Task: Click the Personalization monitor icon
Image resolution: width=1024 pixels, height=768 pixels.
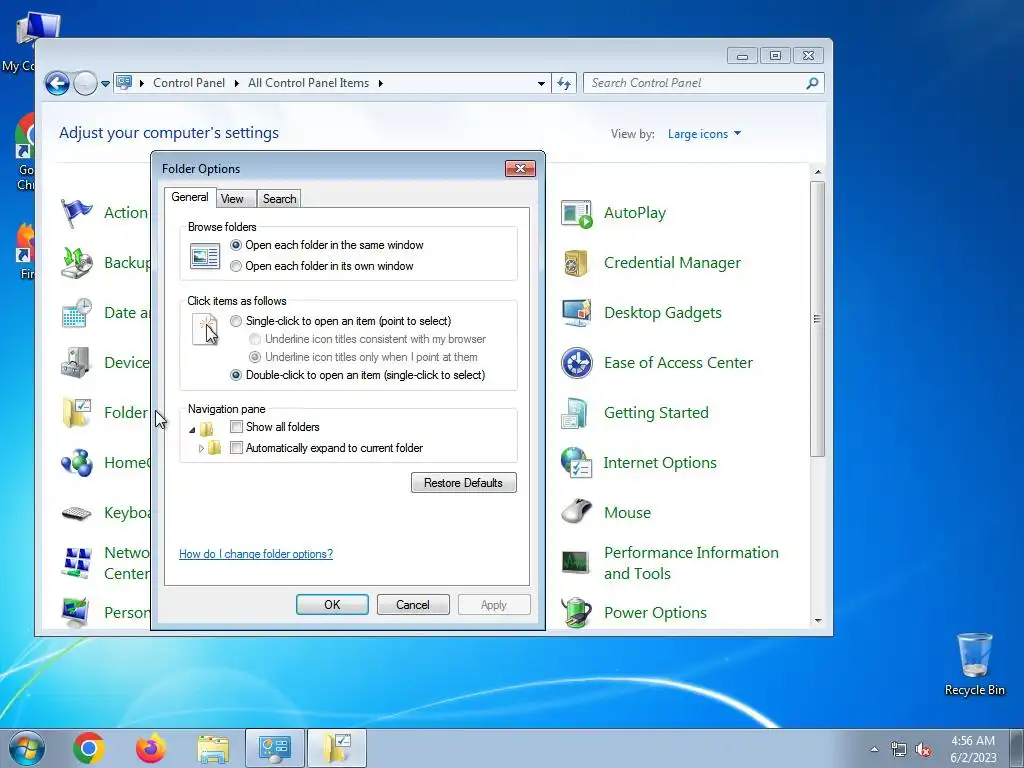Action: point(77,613)
